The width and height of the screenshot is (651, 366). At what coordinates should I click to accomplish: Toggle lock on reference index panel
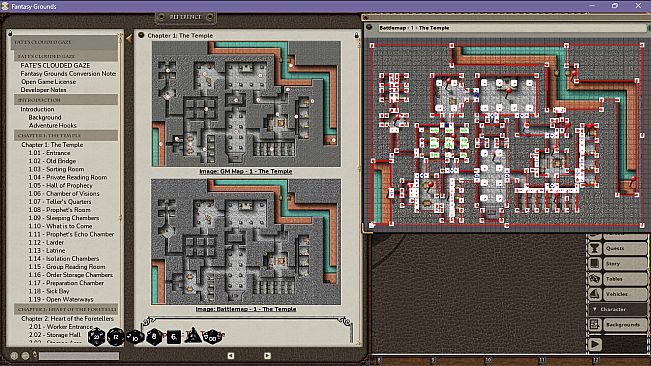[10, 33]
